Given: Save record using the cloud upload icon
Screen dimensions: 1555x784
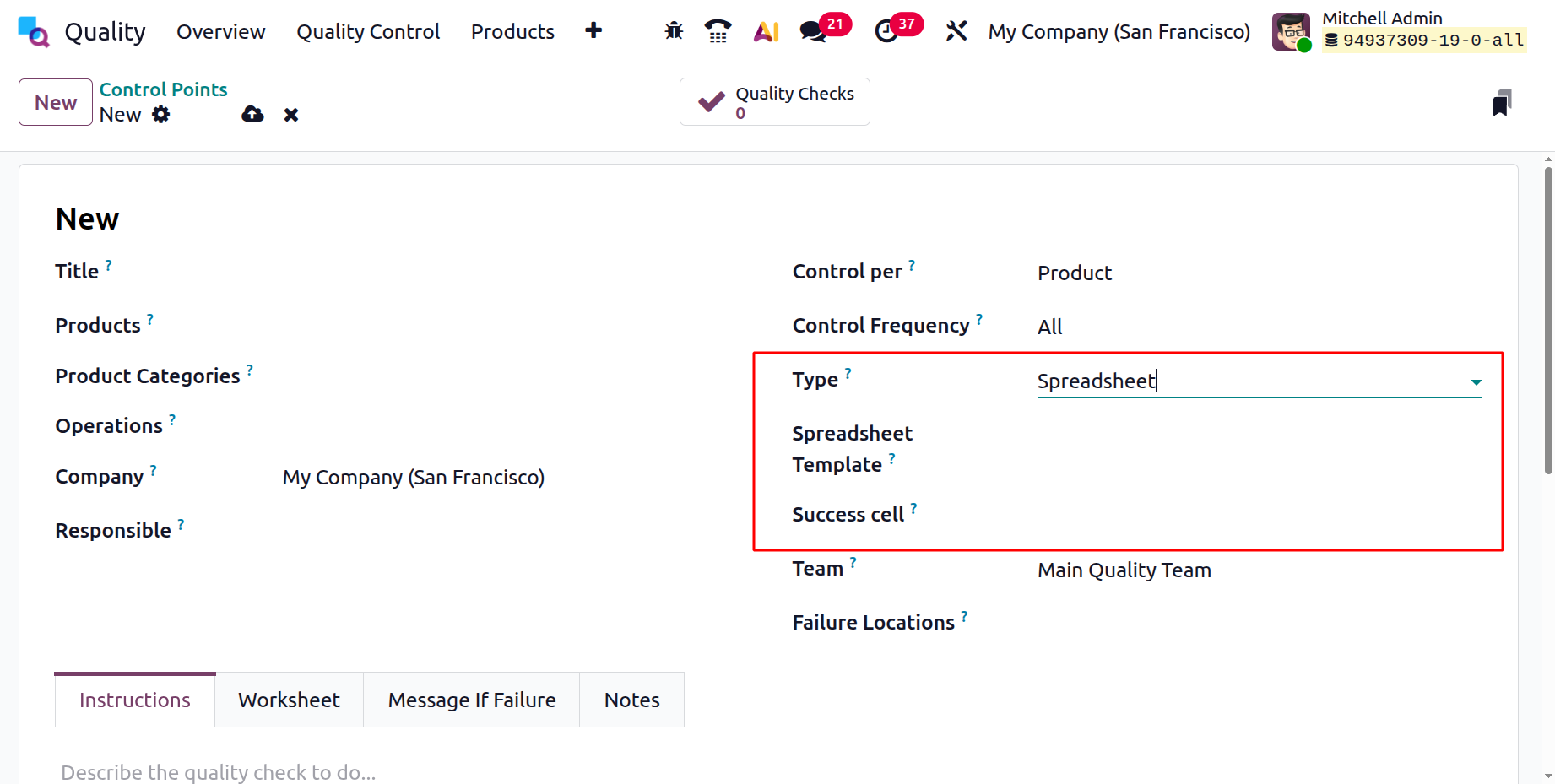Looking at the screenshot, I should click(x=252, y=115).
